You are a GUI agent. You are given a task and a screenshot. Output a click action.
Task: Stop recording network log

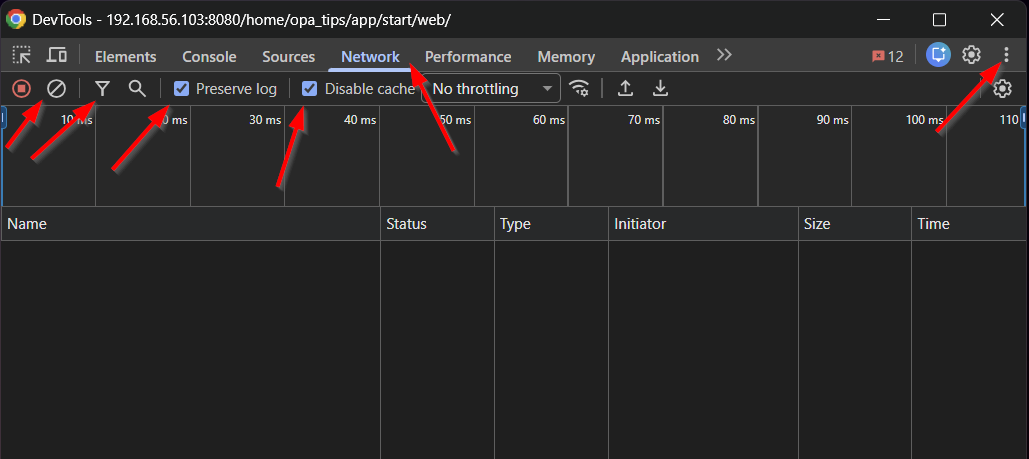coord(21,89)
